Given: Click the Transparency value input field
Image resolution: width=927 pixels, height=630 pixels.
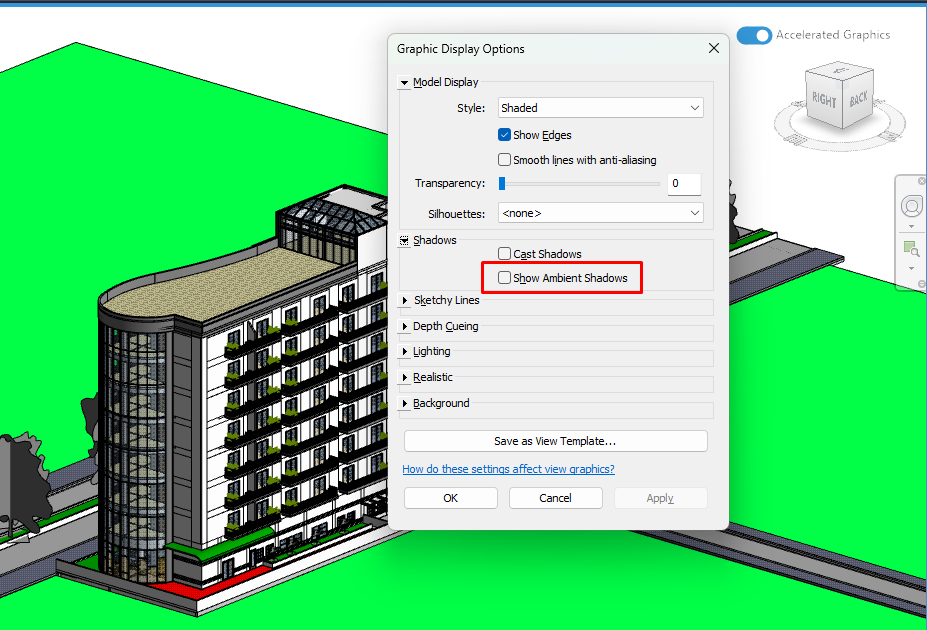Looking at the screenshot, I should [684, 184].
